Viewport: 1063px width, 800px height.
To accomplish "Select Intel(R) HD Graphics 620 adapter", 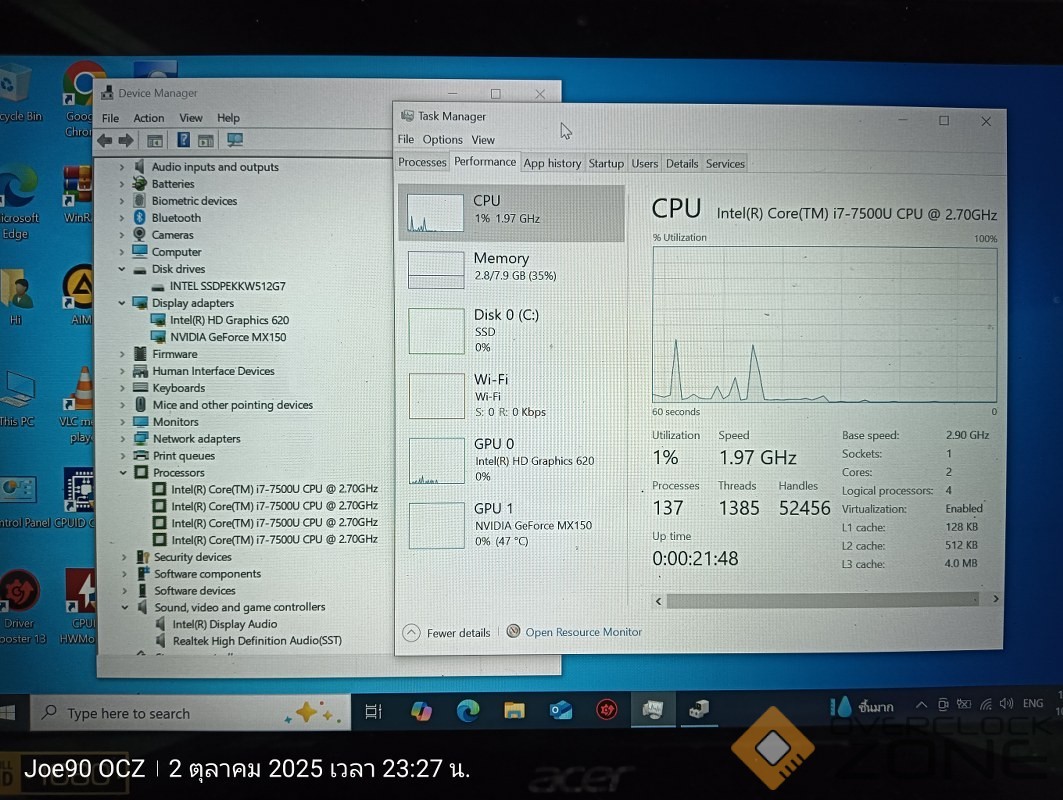I will tap(229, 320).
